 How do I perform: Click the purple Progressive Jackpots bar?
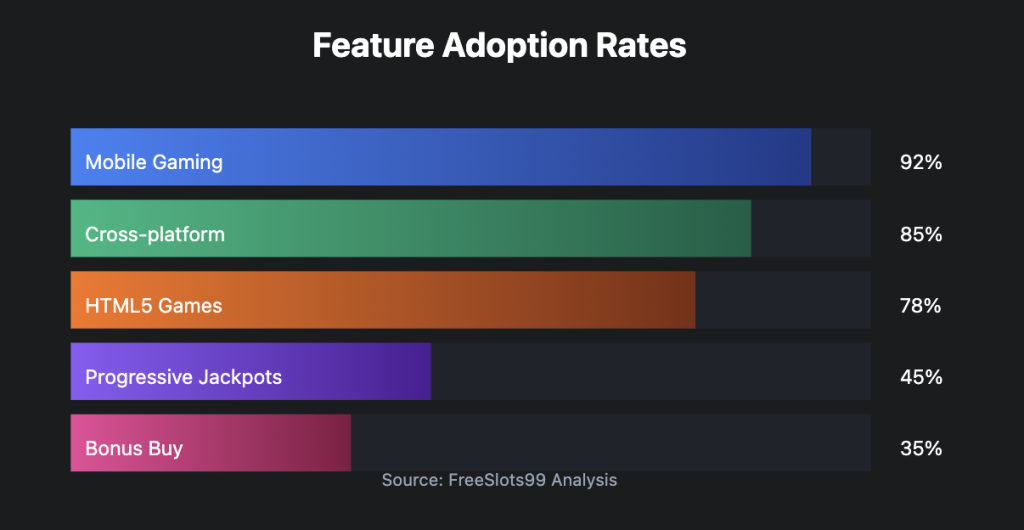click(x=251, y=371)
